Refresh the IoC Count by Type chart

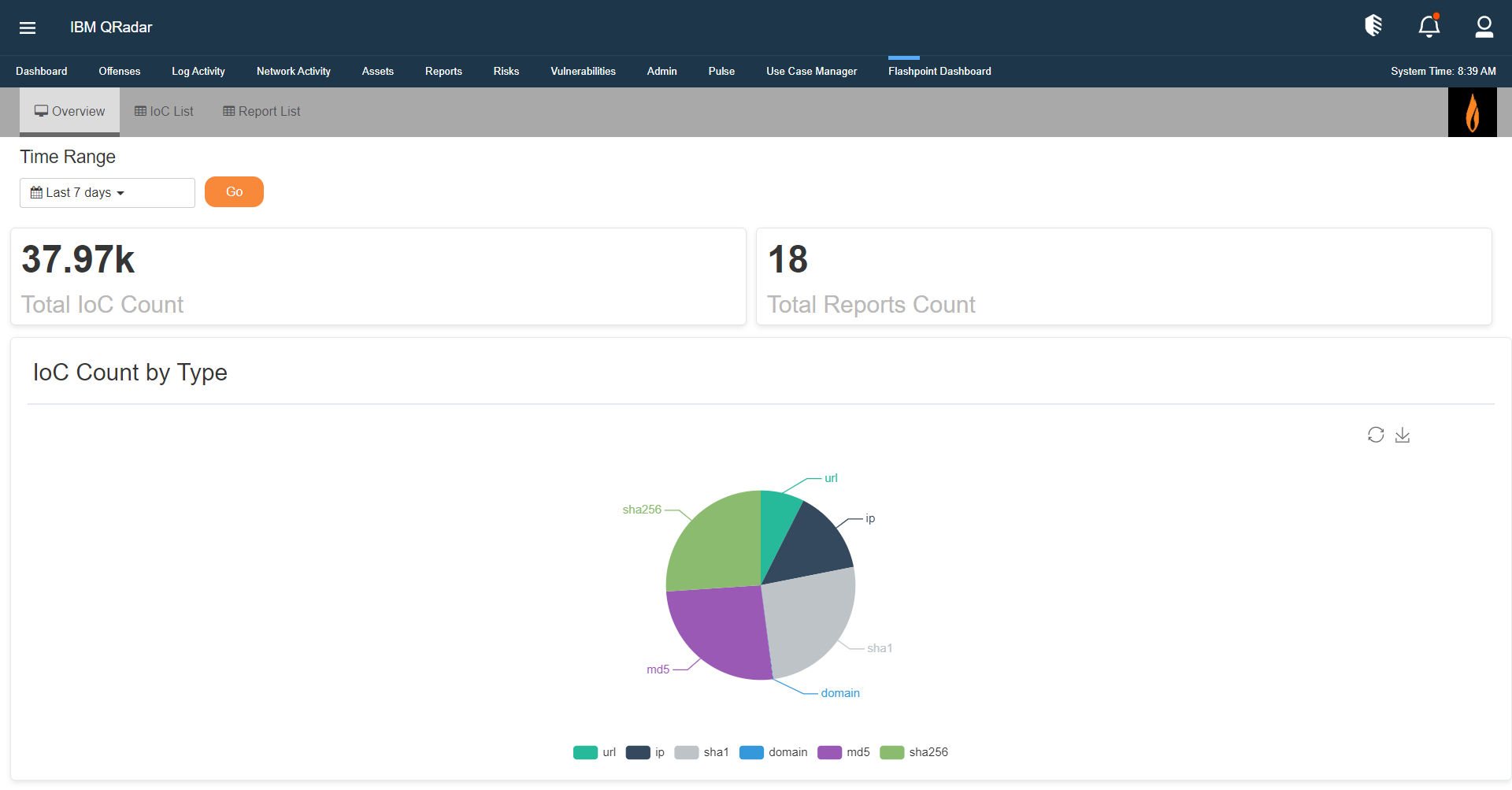point(1376,435)
